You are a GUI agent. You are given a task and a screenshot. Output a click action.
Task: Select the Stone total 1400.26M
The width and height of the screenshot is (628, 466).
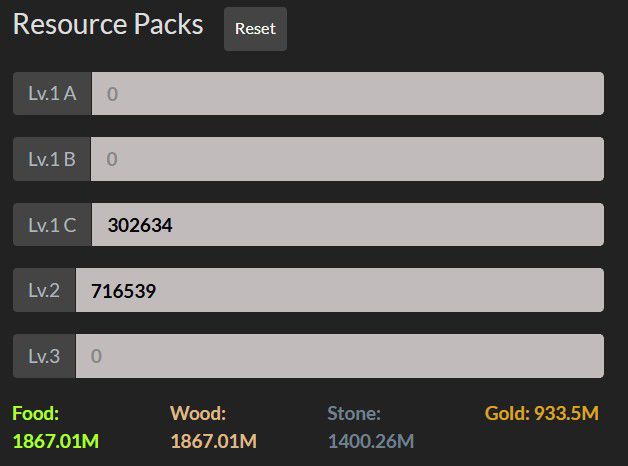[x=371, y=440]
